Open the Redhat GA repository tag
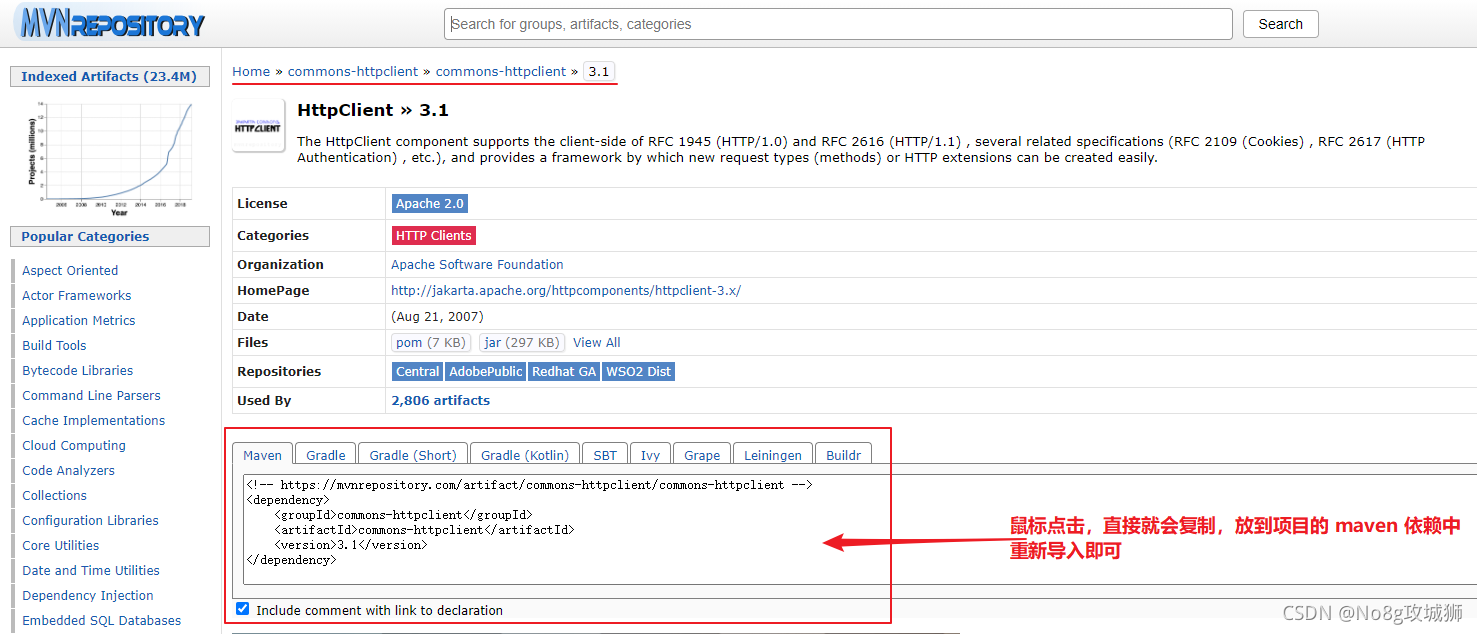The image size is (1477, 634). 564,371
